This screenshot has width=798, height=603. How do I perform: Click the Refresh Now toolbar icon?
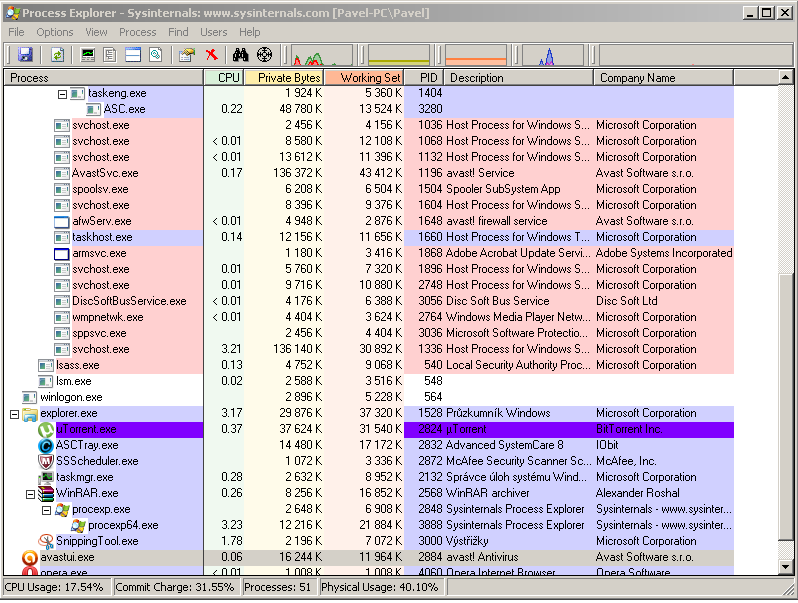[x=58, y=54]
